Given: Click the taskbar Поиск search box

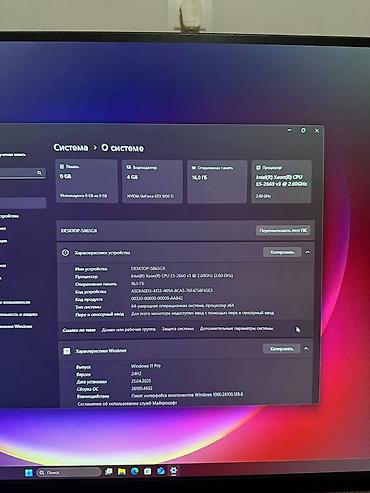Looking at the screenshot, I should click(x=69, y=472).
